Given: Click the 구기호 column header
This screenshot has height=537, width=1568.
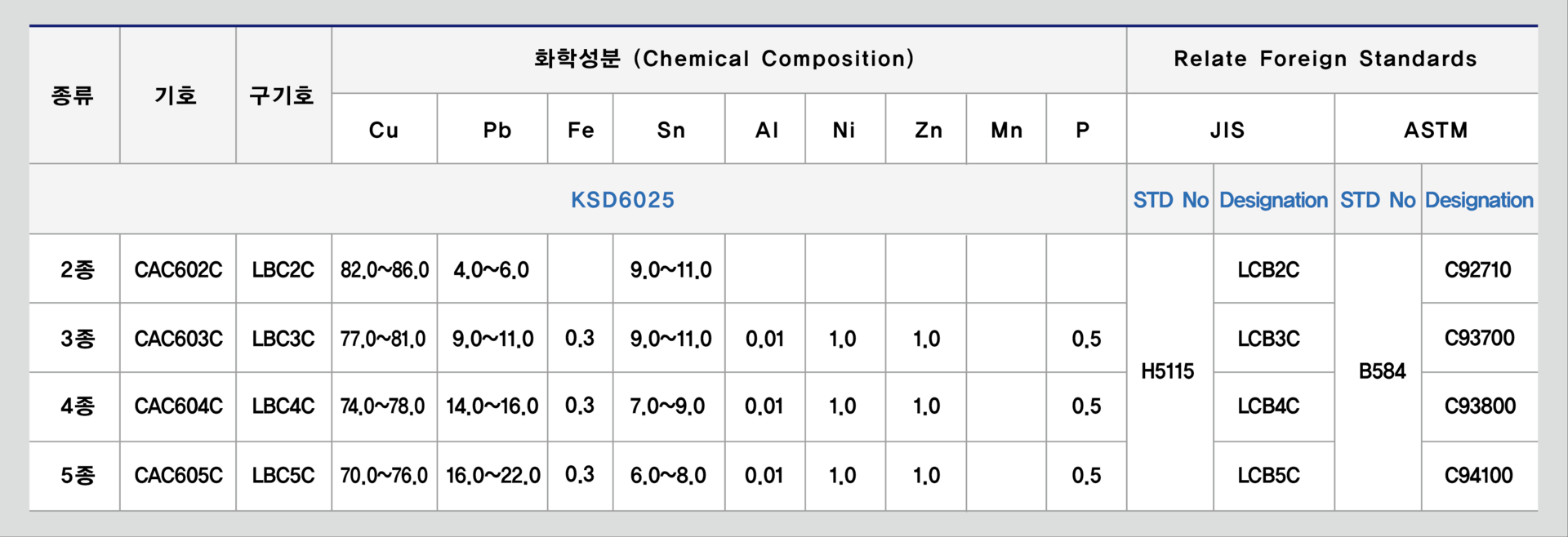Looking at the screenshot, I should pos(282,95).
